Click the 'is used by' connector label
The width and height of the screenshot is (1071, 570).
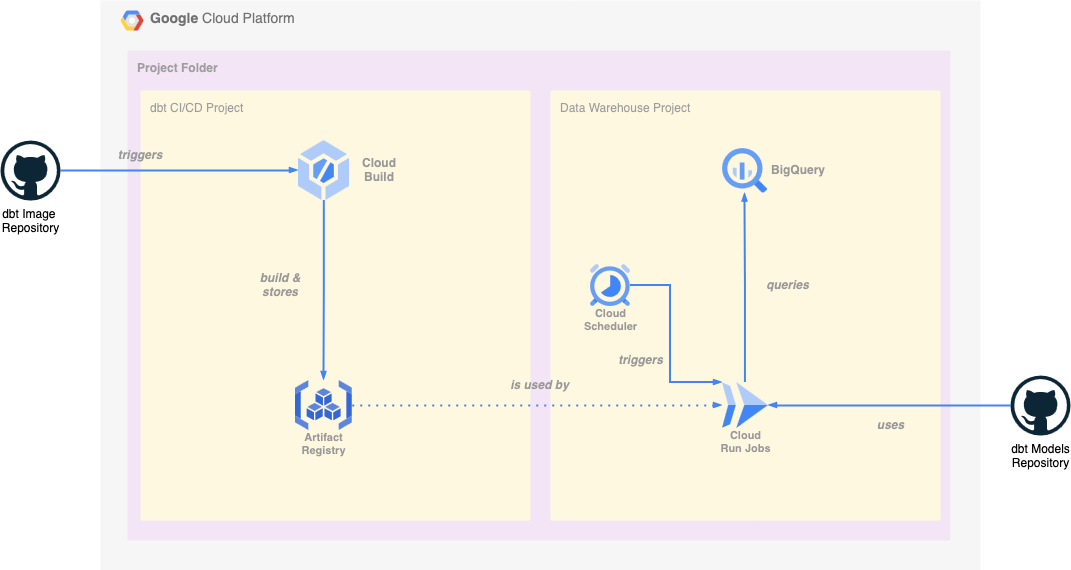click(540, 385)
